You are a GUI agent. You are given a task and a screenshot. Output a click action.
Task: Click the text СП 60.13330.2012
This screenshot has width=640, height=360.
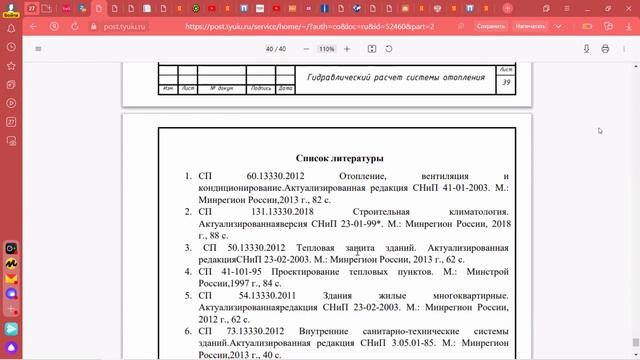click(251, 176)
